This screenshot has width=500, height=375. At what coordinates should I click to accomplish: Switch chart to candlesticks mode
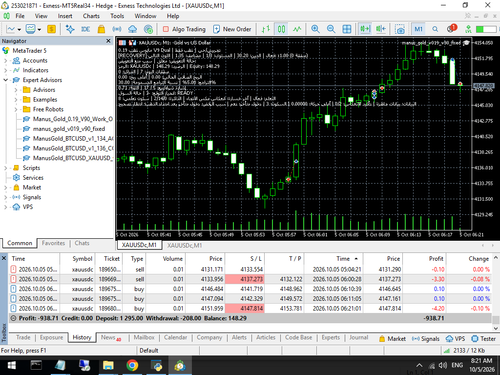coord(281,29)
